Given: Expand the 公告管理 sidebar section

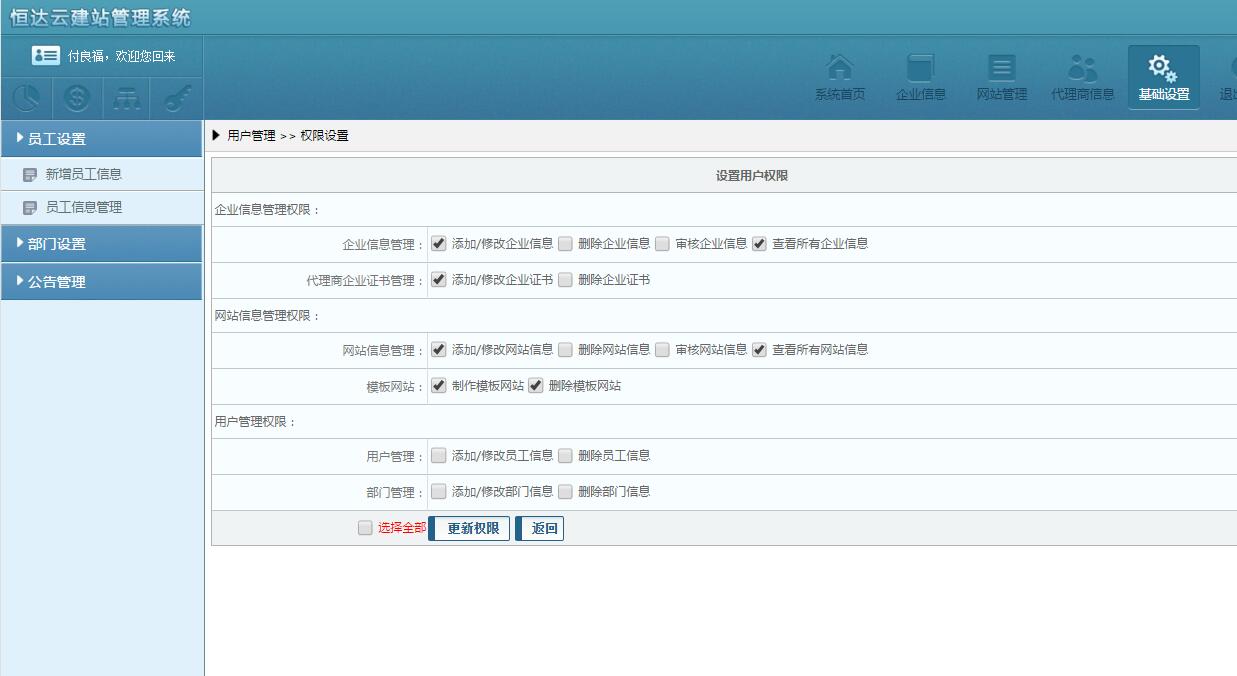Looking at the screenshot, I should point(101,282).
